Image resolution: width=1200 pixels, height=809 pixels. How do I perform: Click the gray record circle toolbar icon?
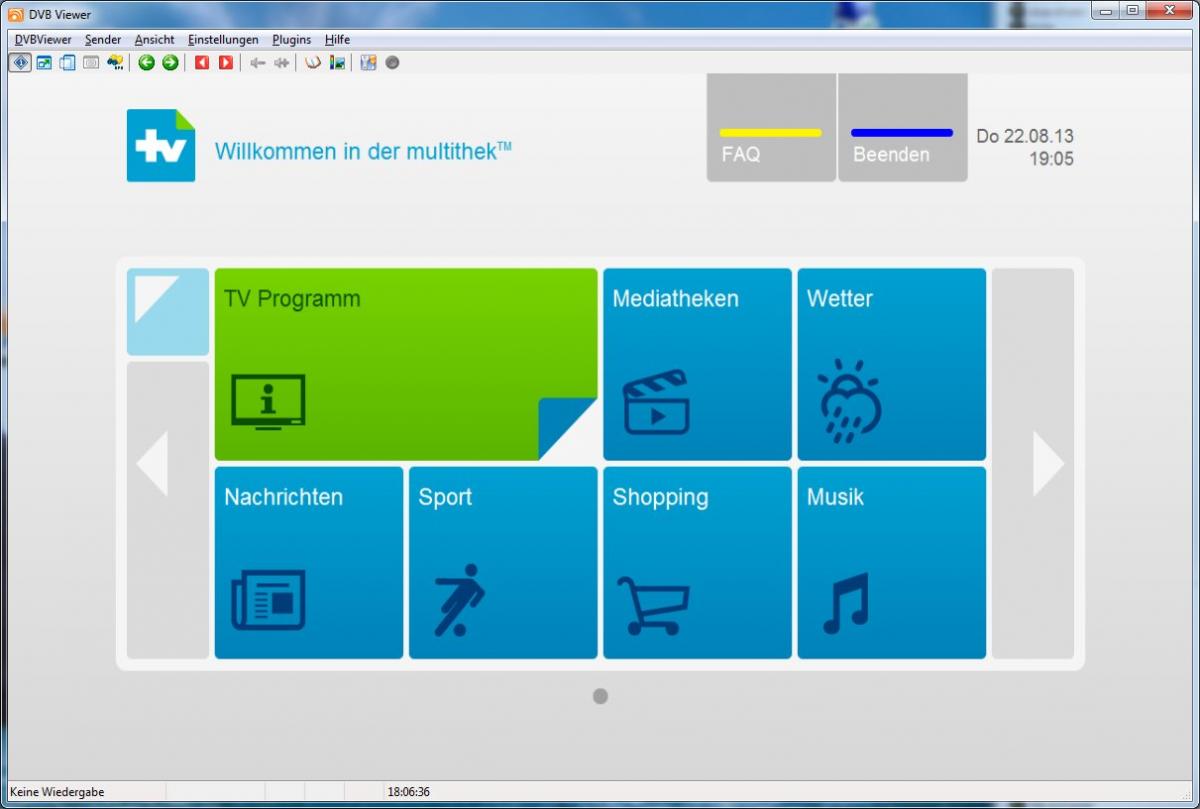click(393, 63)
